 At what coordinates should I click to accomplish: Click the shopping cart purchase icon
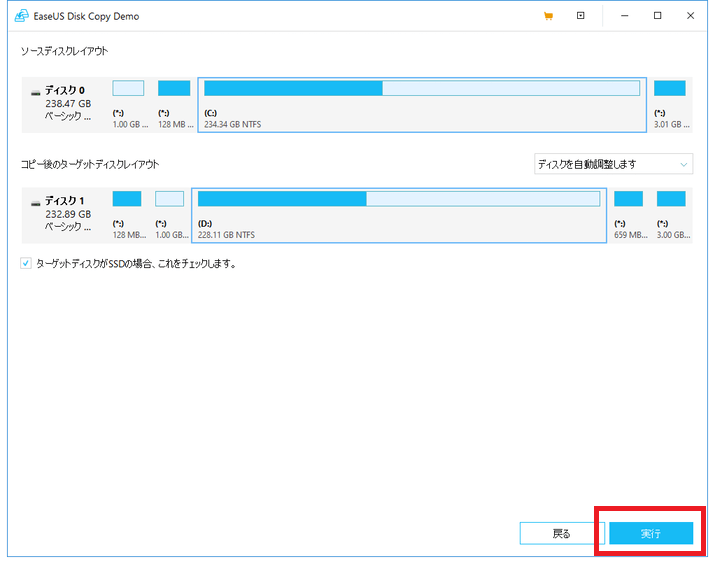coord(547,16)
